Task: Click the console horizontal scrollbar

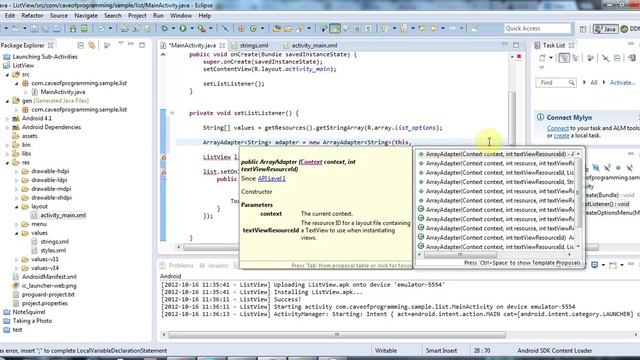Action: [x=337, y=335]
